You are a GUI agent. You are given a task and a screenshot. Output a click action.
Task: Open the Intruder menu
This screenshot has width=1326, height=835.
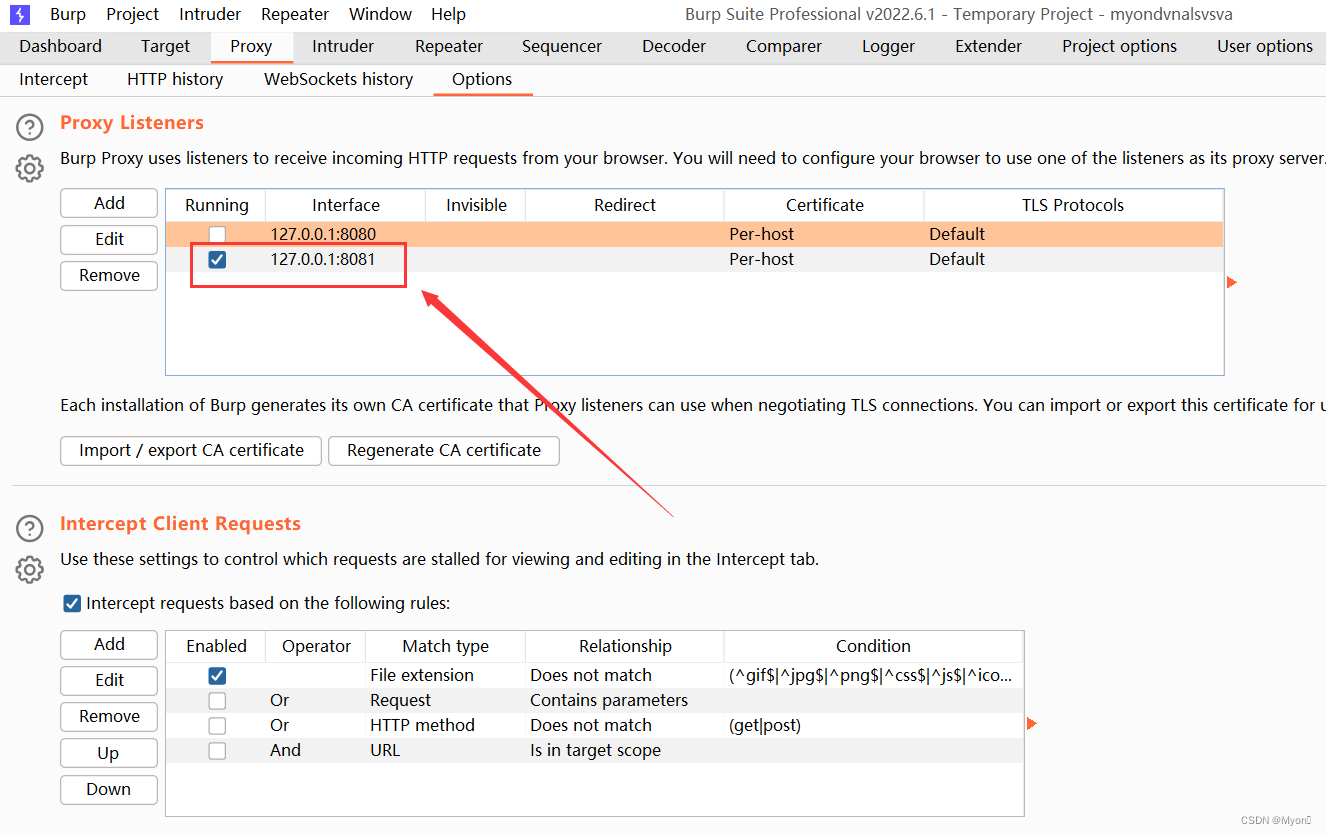tap(210, 14)
